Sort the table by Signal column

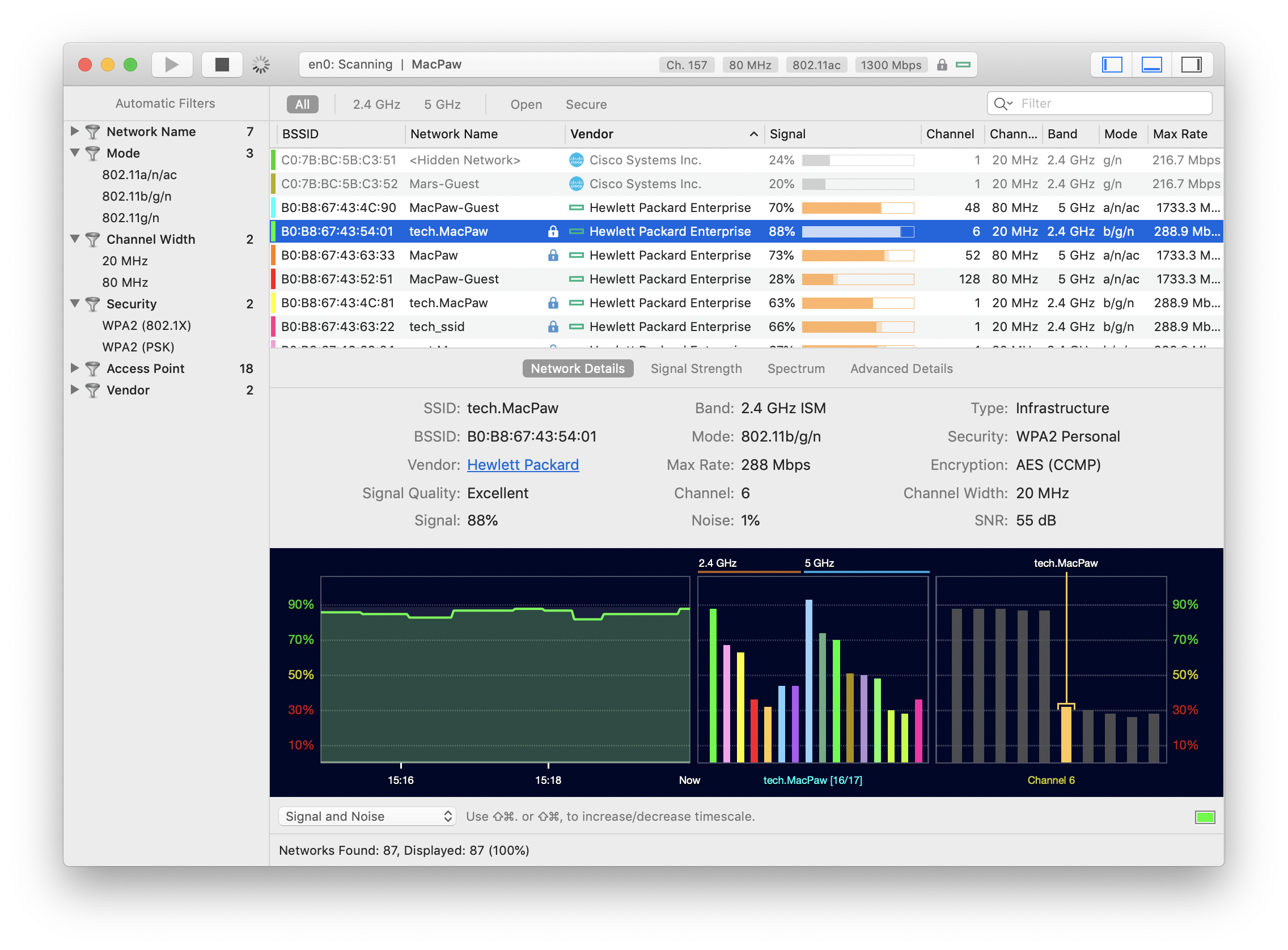pyautogui.click(x=842, y=134)
